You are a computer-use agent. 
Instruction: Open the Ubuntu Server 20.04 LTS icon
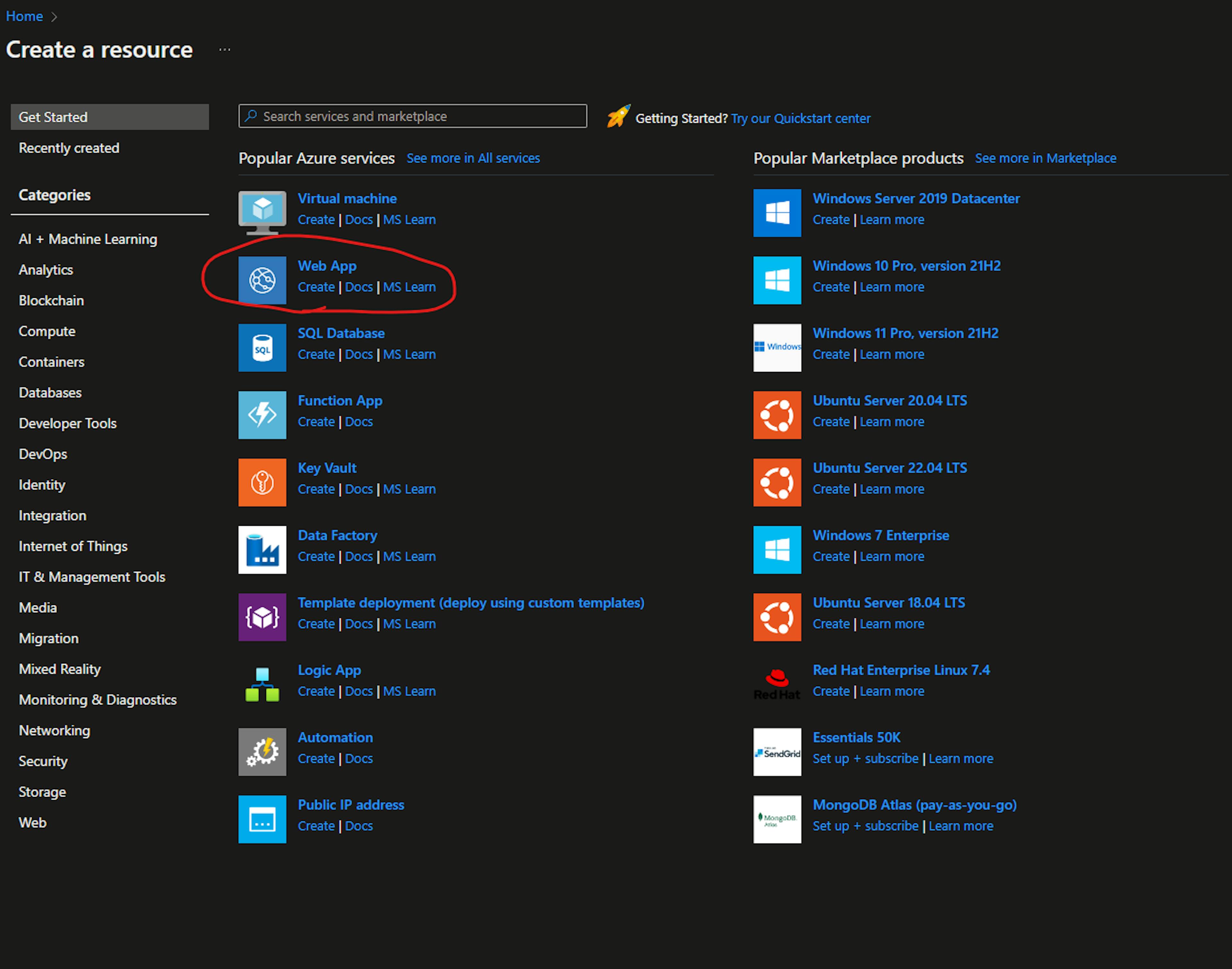[777, 415]
